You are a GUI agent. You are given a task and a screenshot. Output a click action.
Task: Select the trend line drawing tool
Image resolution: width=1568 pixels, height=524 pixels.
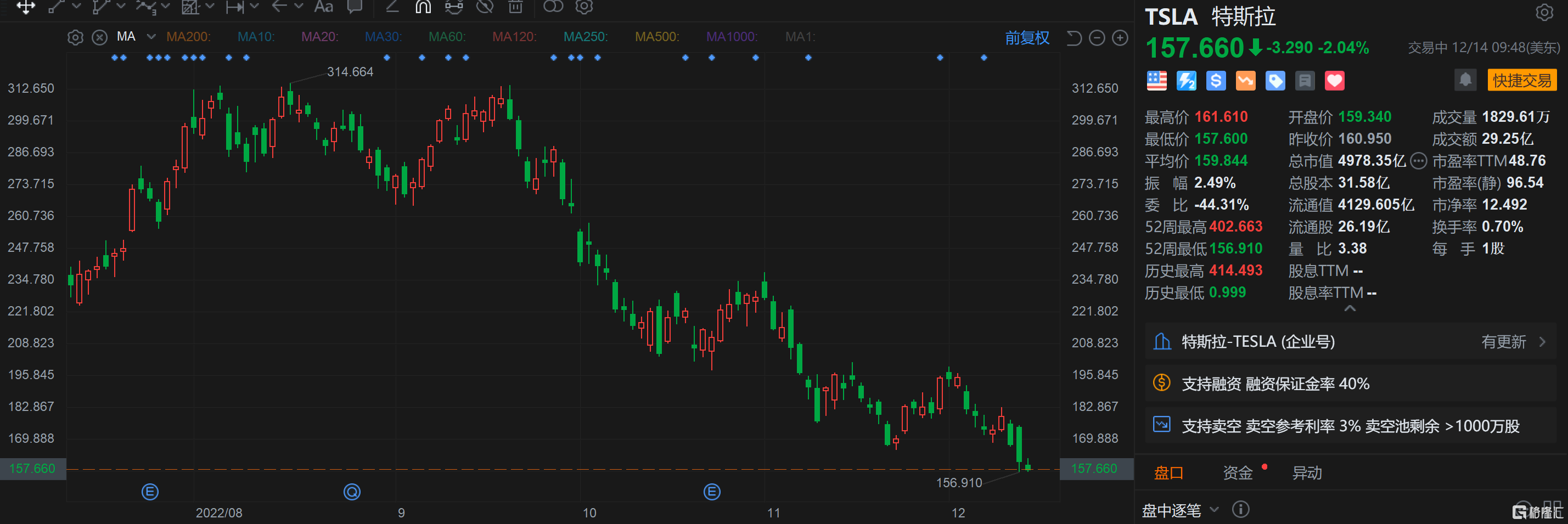click(x=56, y=7)
